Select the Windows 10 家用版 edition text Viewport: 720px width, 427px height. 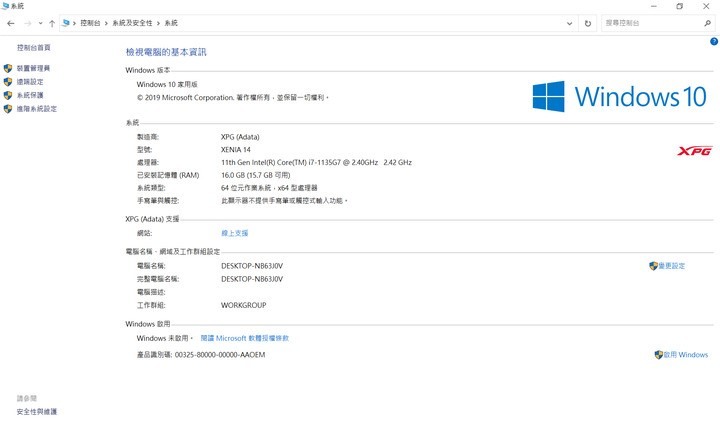pyautogui.click(x=167, y=84)
